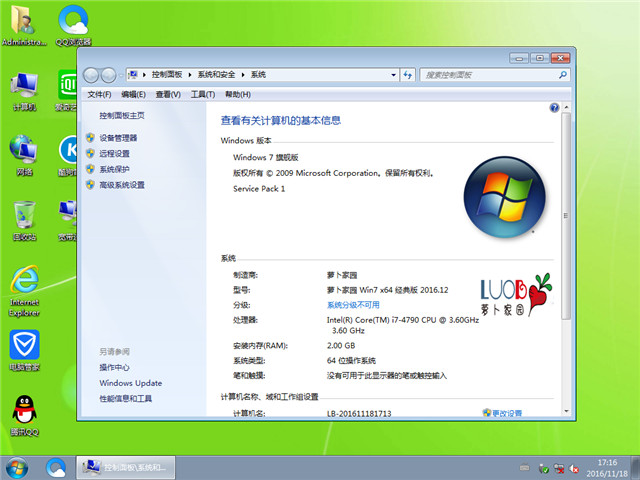This screenshot has width=640, height=480.
Task: Open the 帮助(H) menu
Action: [238, 94]
